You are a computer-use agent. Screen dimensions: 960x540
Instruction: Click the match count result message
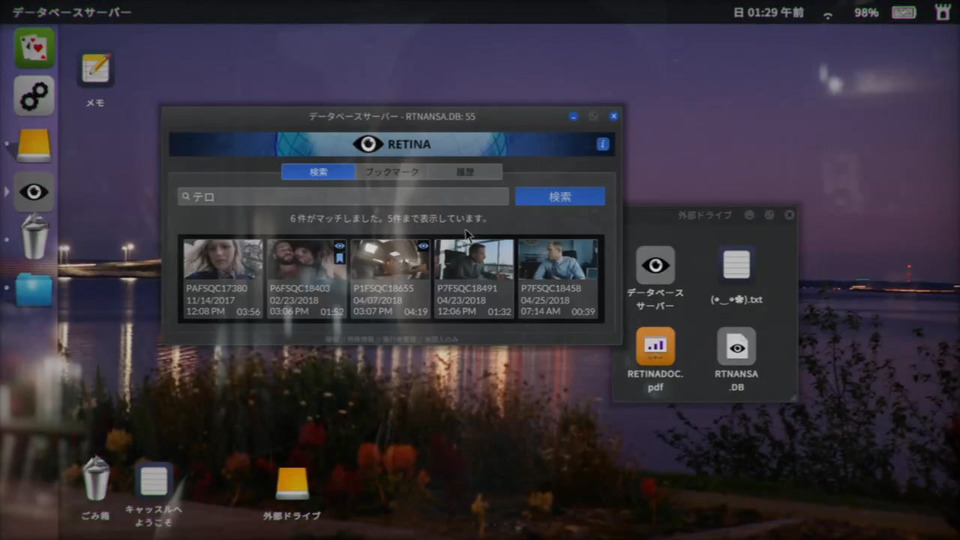click(x=389, y=219)
